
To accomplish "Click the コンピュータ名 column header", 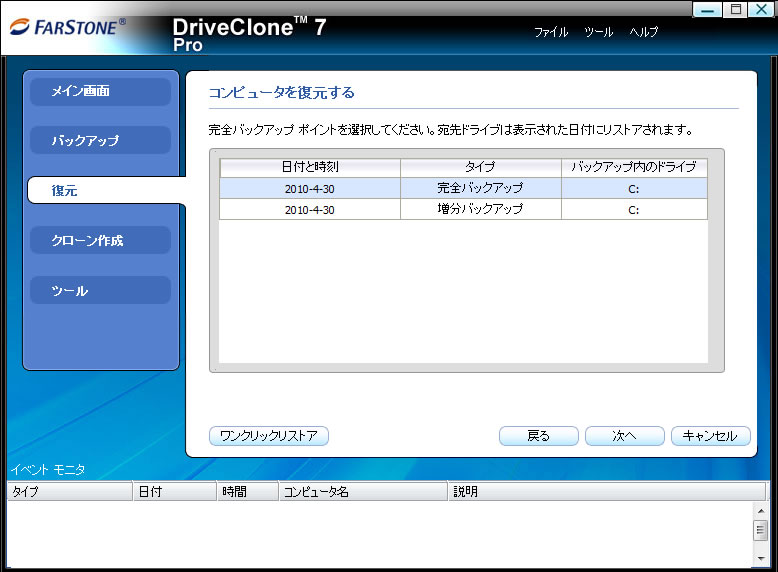I will coord(363,492).
